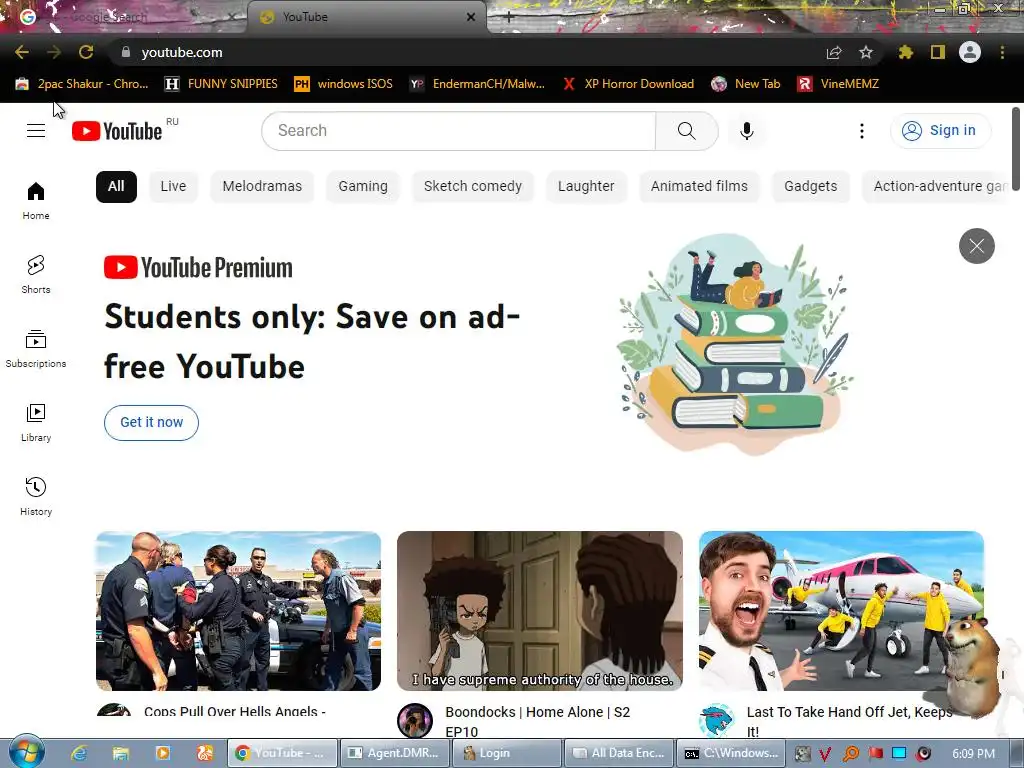
Task: Click the Sign in button
Action: coord(940,131)
